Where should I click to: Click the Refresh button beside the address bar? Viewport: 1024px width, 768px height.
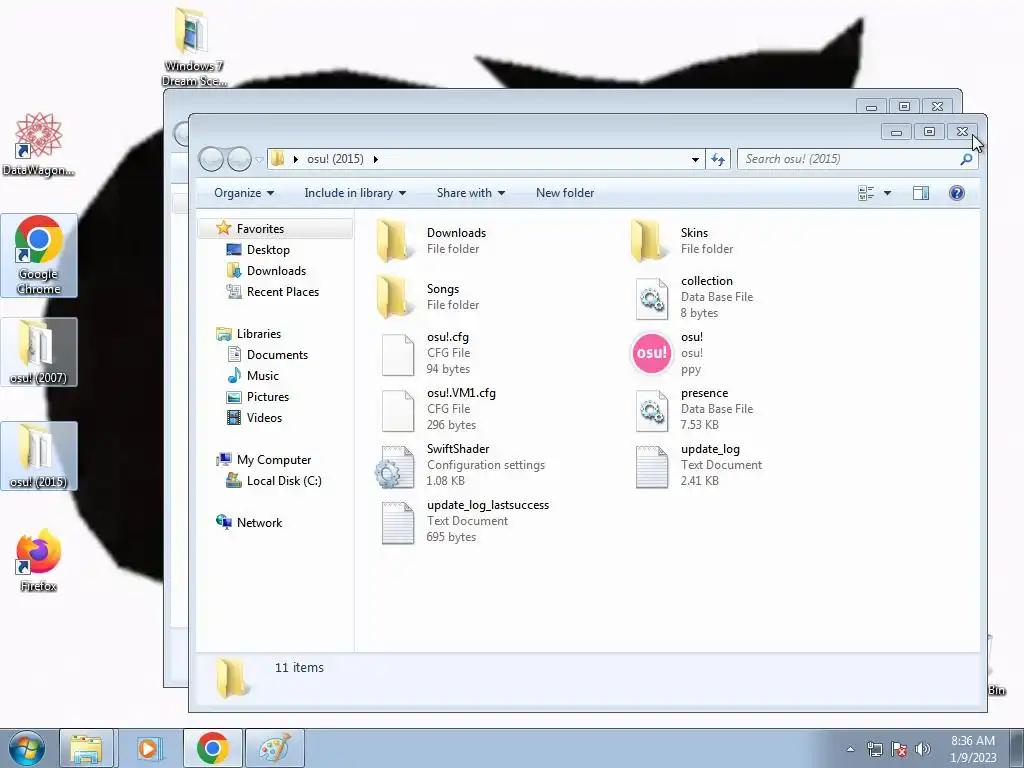(x=718, y=159)
